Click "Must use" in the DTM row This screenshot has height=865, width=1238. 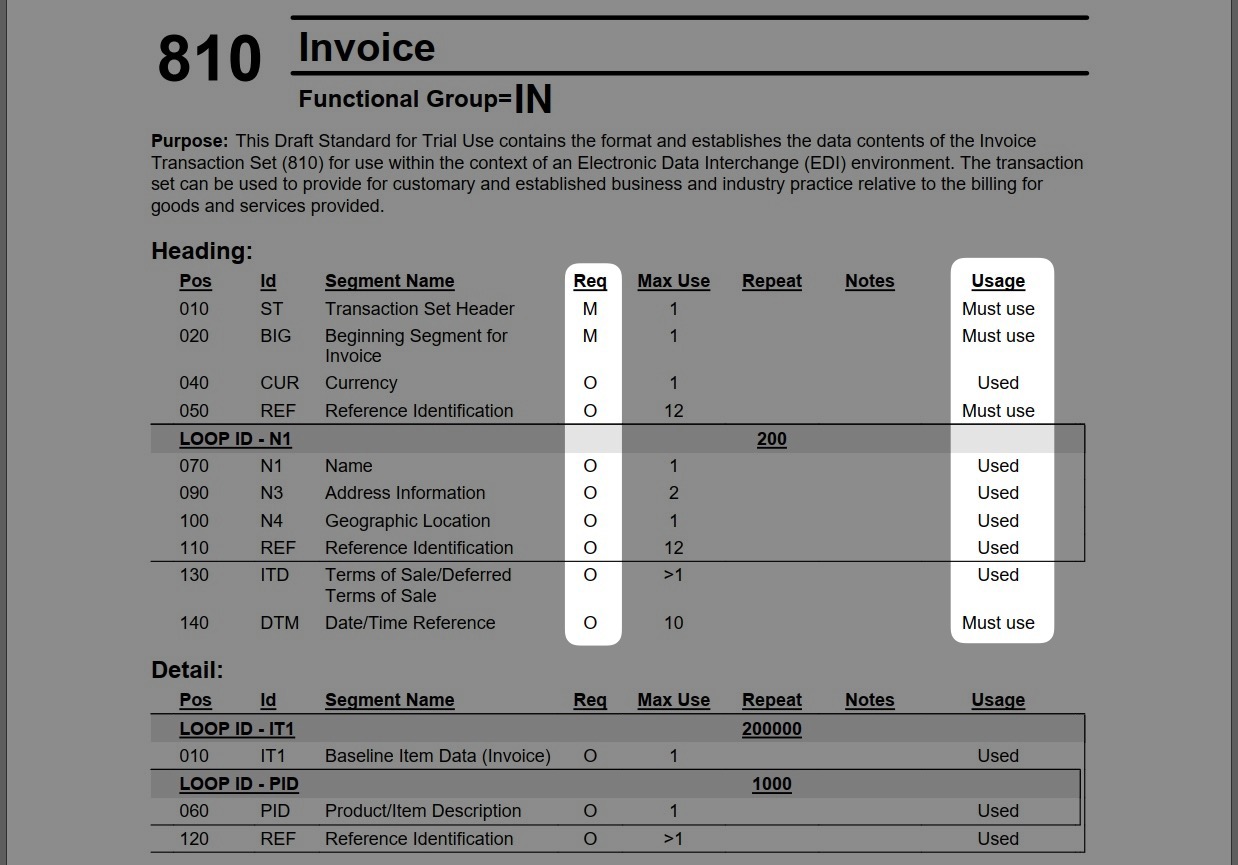coord(998,623)
